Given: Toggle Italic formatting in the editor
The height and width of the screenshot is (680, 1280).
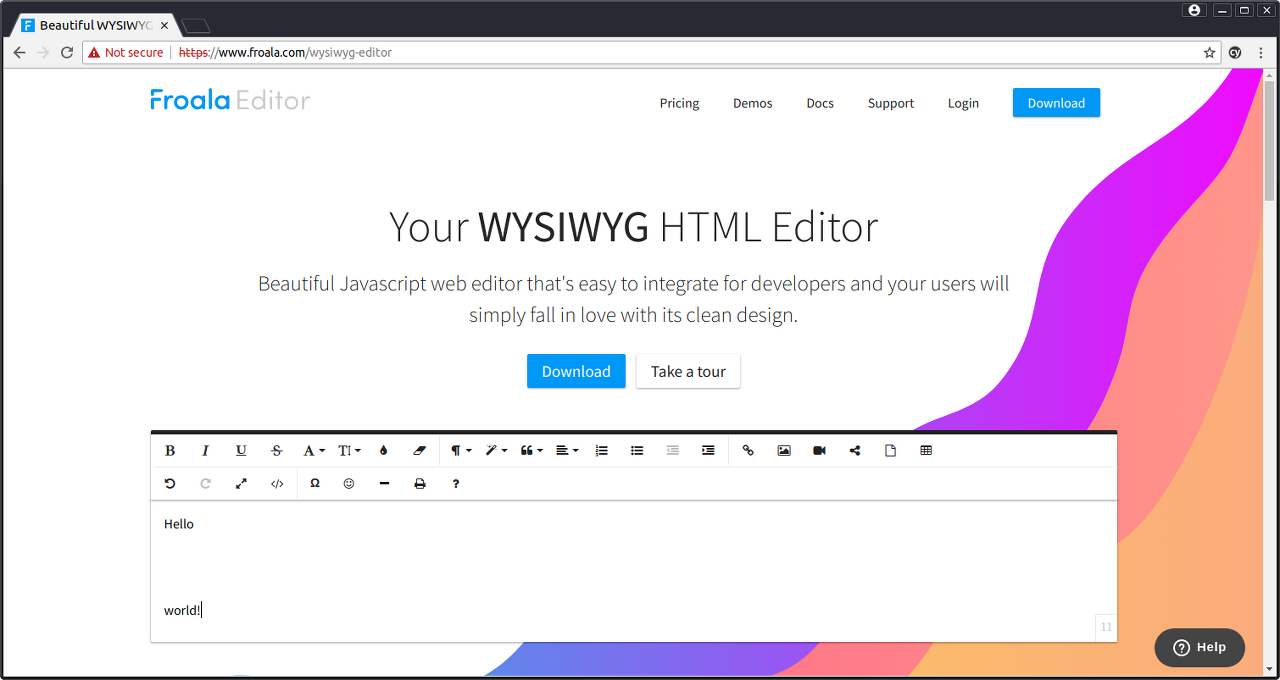Looking at the screenshot, I should pos(206,451).
